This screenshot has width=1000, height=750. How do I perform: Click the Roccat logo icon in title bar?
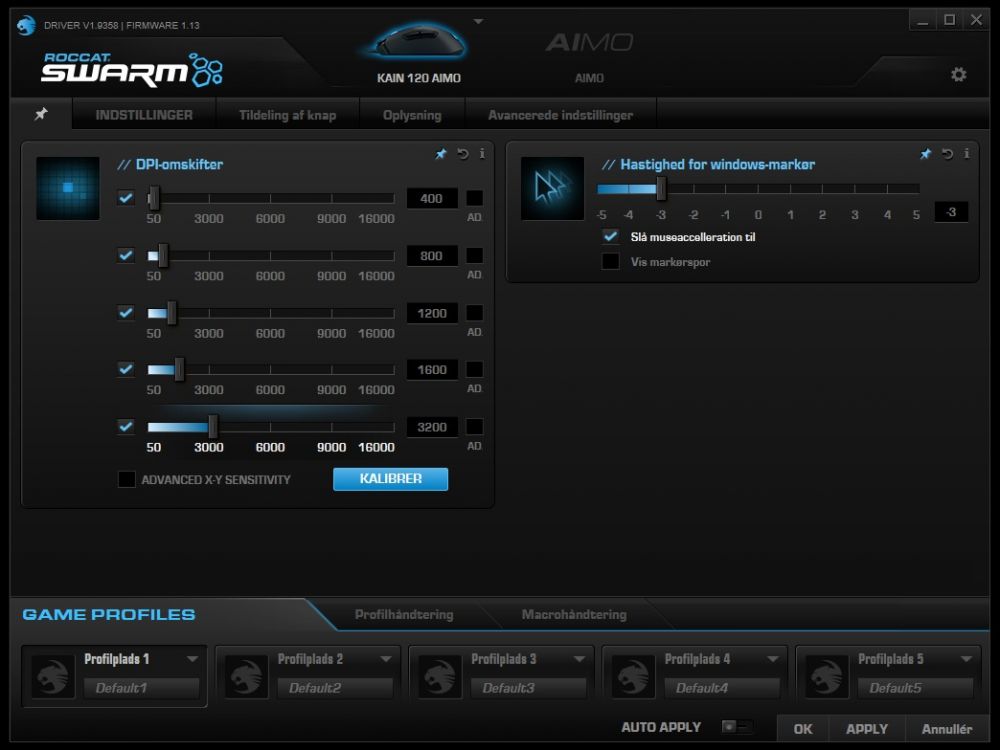tap(26, 26)
